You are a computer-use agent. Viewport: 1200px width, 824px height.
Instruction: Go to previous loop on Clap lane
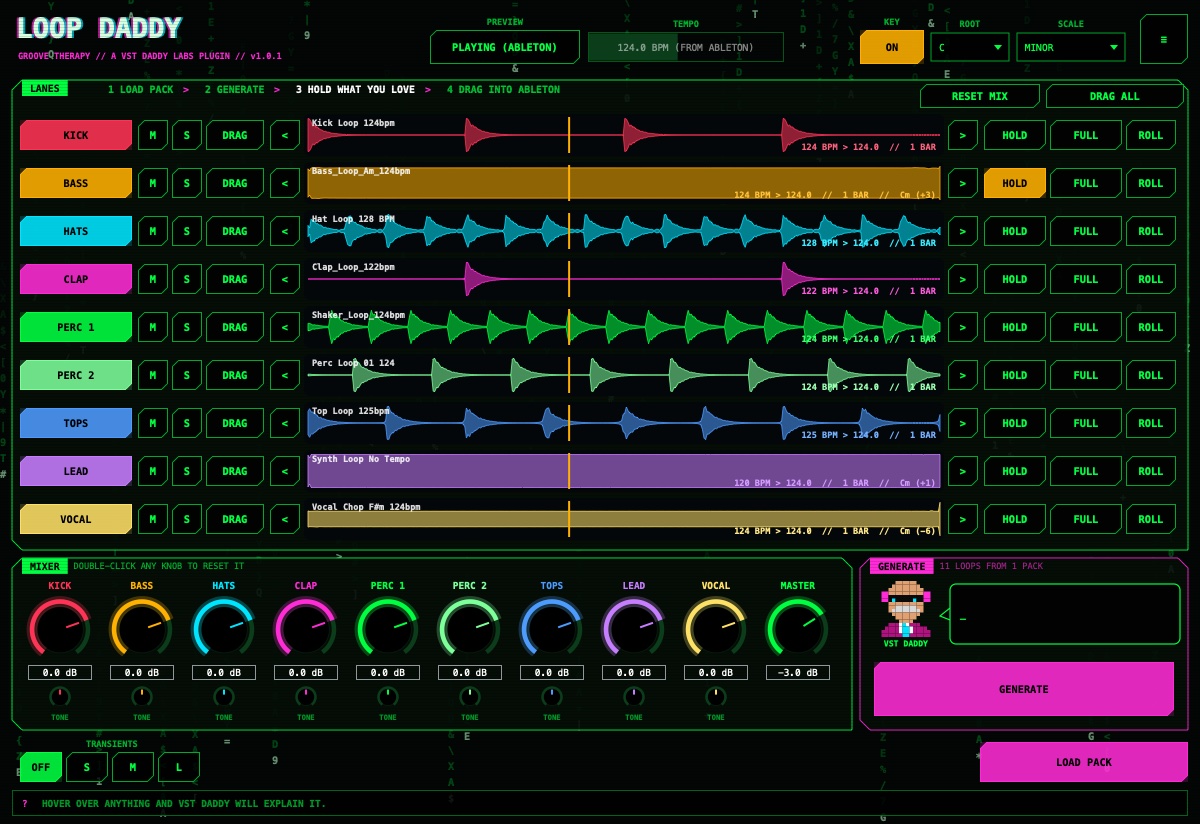(x=285, y=279)
